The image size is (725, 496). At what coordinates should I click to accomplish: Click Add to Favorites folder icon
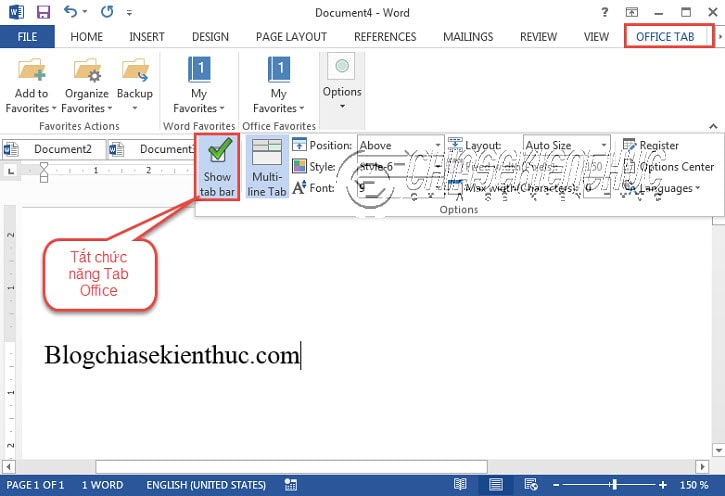31,69
